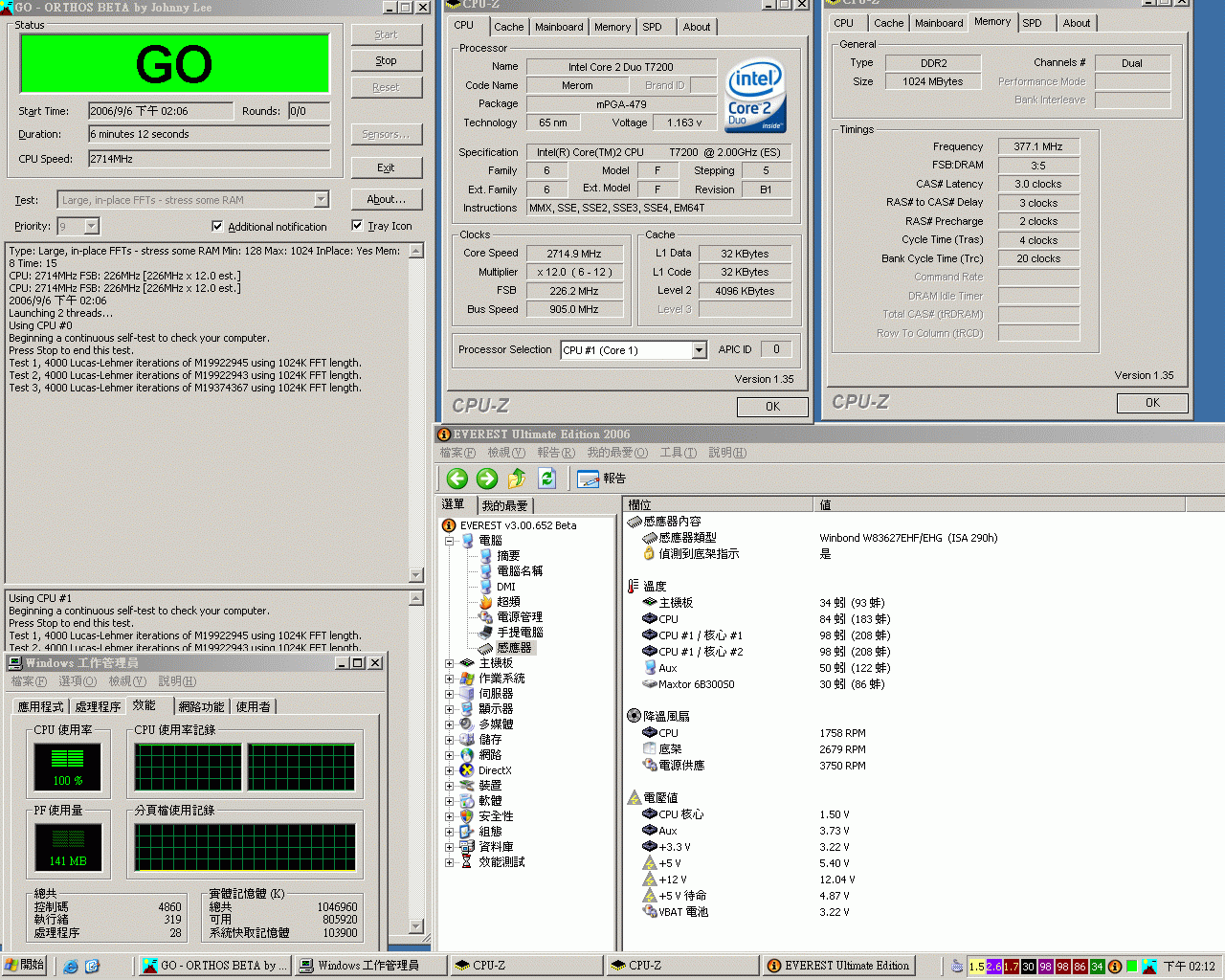Image resolution: width=1225 pixels, height=980 pixels.
Task: Click the Exit button in ORTHOS
Action: [x=386, y=167]
